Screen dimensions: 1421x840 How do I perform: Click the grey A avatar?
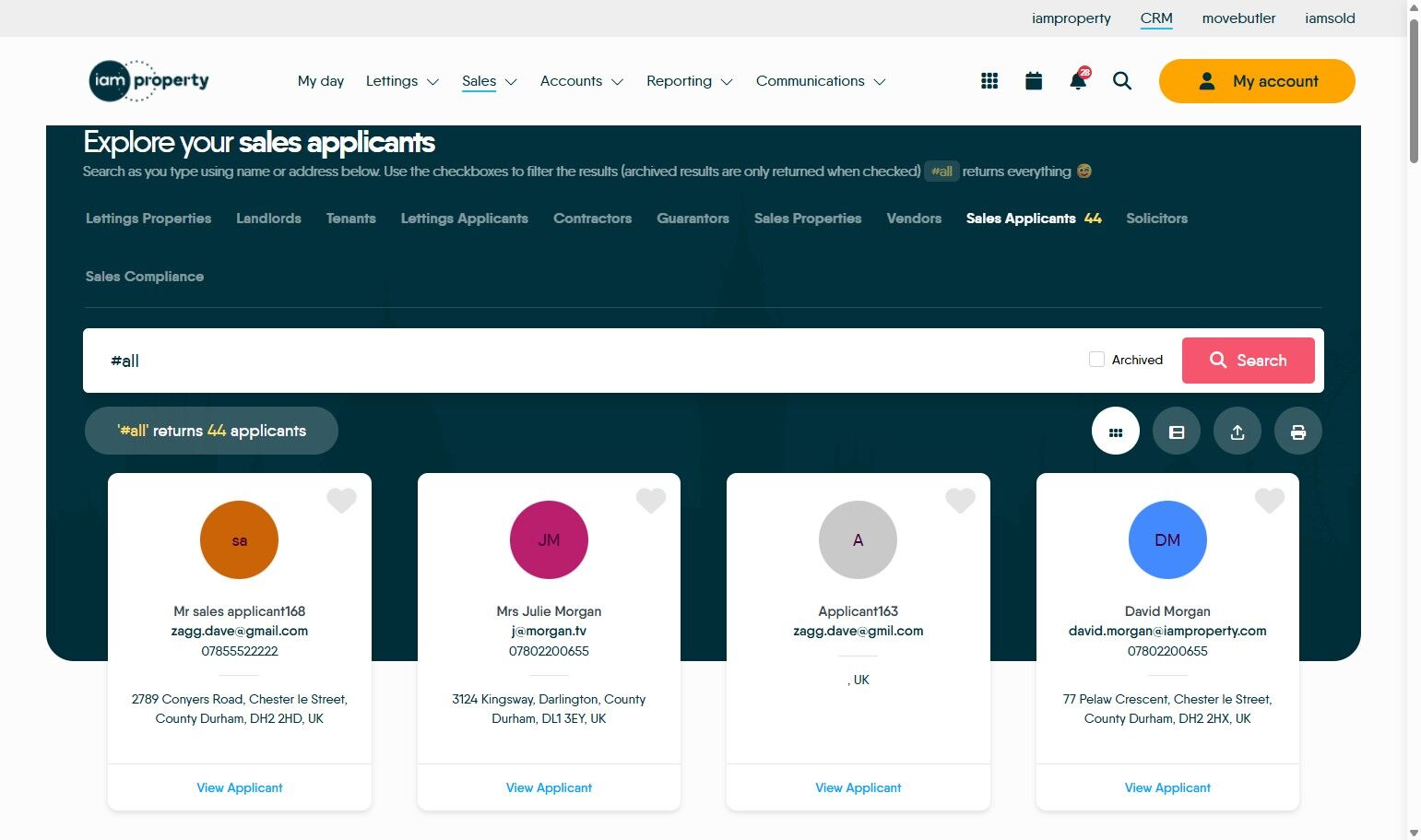(x=858, y=540)
